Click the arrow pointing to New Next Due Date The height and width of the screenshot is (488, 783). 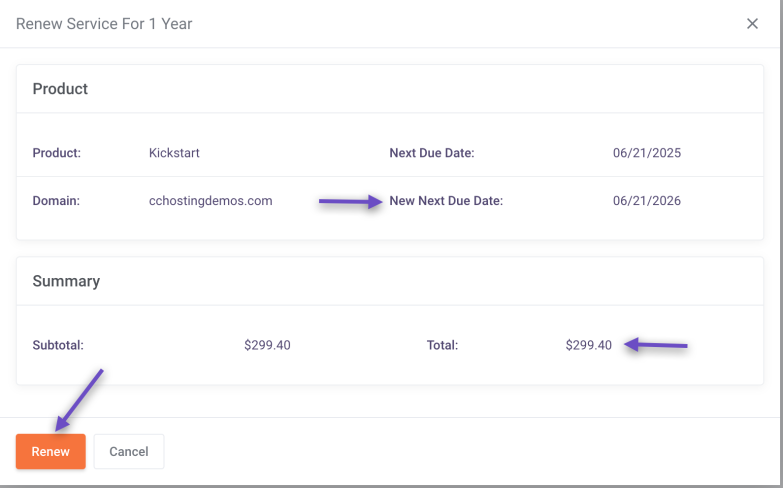point(350,202)
